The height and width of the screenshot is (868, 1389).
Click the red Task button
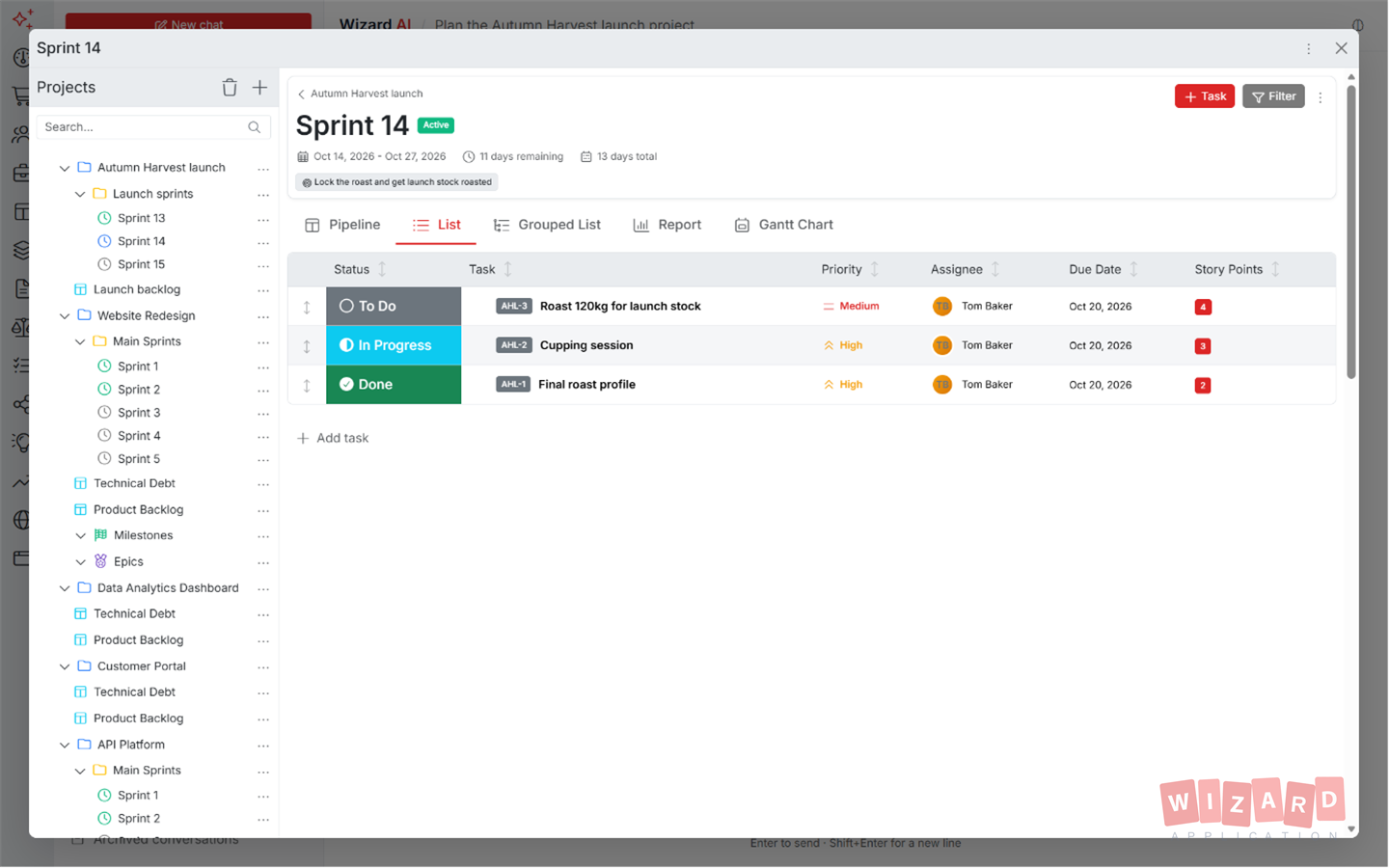tap(1205, 96)
